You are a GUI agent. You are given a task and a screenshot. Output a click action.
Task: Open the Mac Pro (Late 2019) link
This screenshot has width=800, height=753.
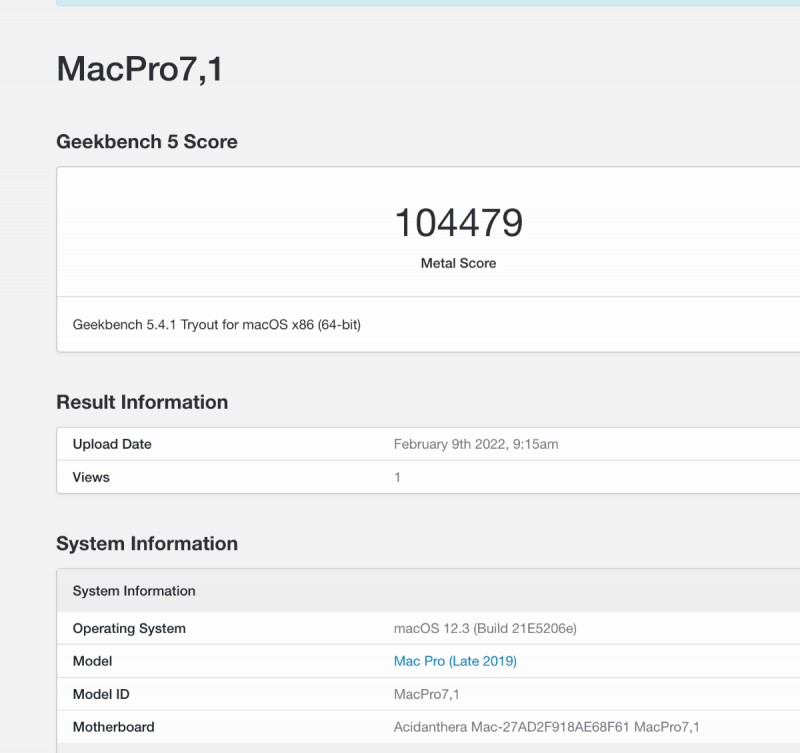click(x=455, y=661)
